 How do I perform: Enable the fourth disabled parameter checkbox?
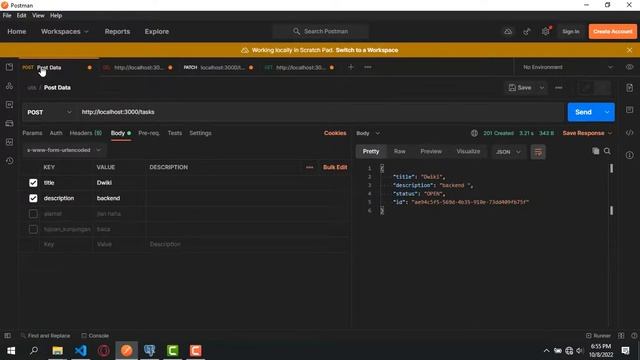pos(33,229)
